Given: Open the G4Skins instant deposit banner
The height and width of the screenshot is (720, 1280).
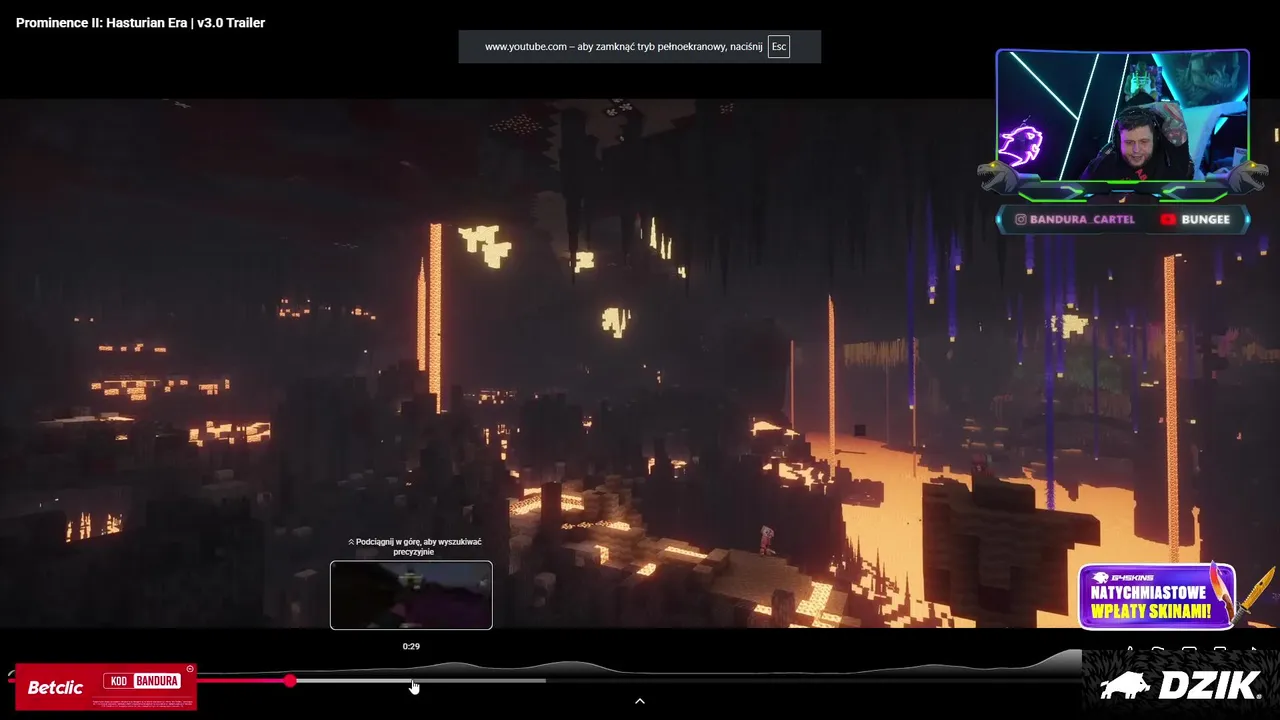Looking at the screenshot, I should coord(1157,597).
